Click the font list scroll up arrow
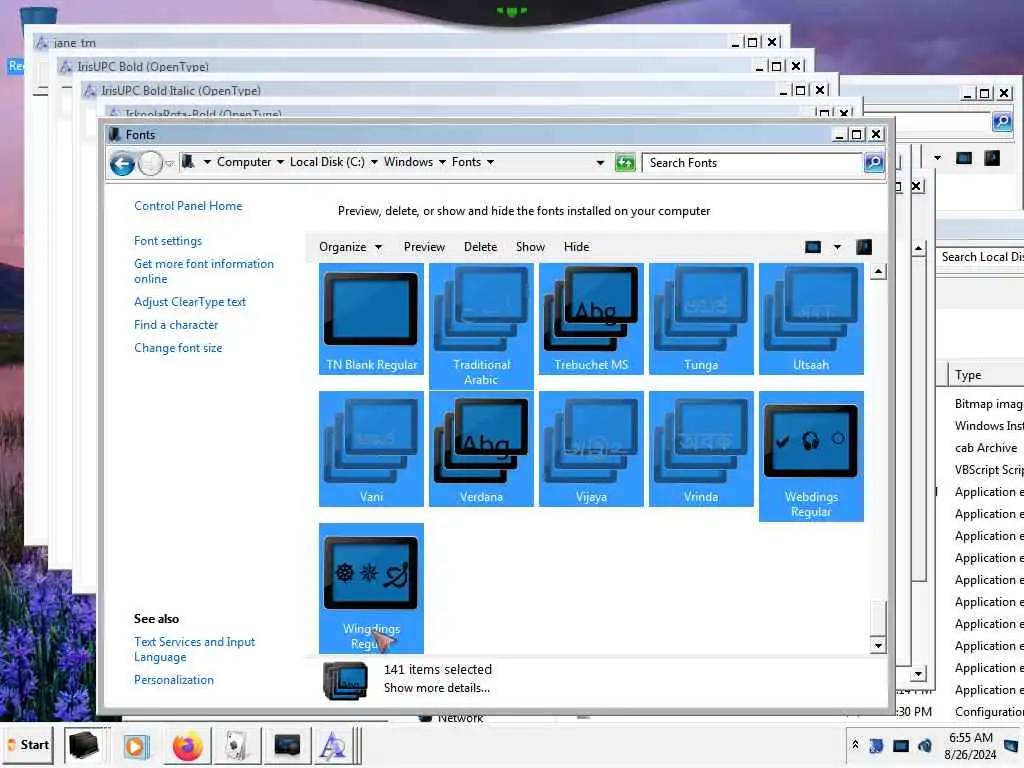 click(x=878, y=271)
